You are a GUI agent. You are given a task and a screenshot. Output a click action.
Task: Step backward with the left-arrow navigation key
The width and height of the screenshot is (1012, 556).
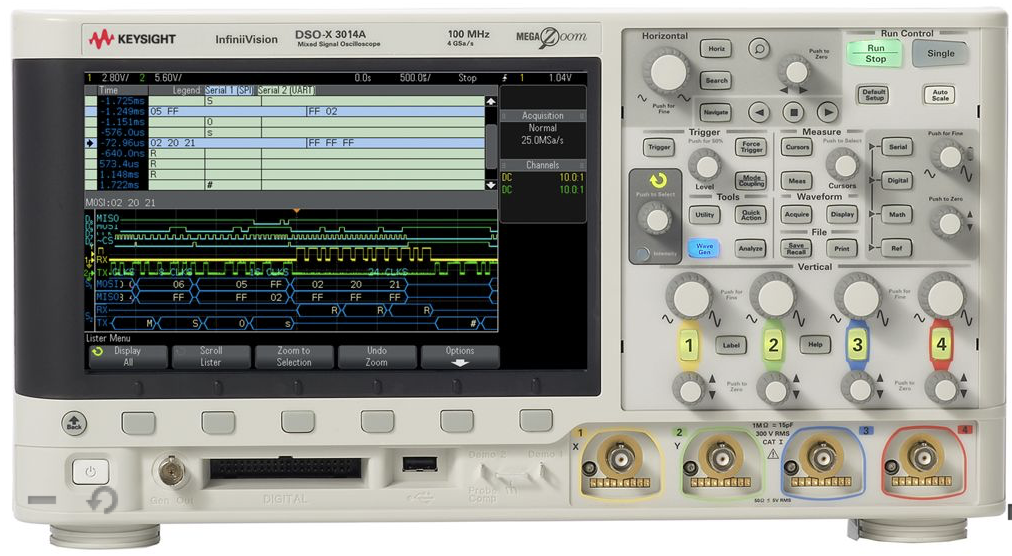pos(759,112)
